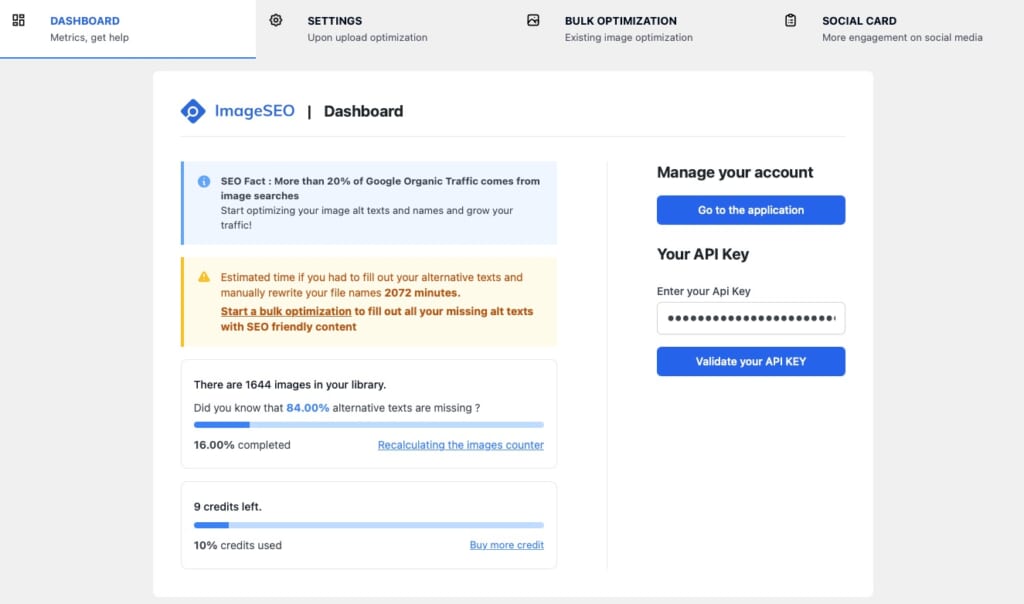Click 'More engagement on social media' subtitle
This screenshot has width=1024, height=604.
click(x=902, y=37)
